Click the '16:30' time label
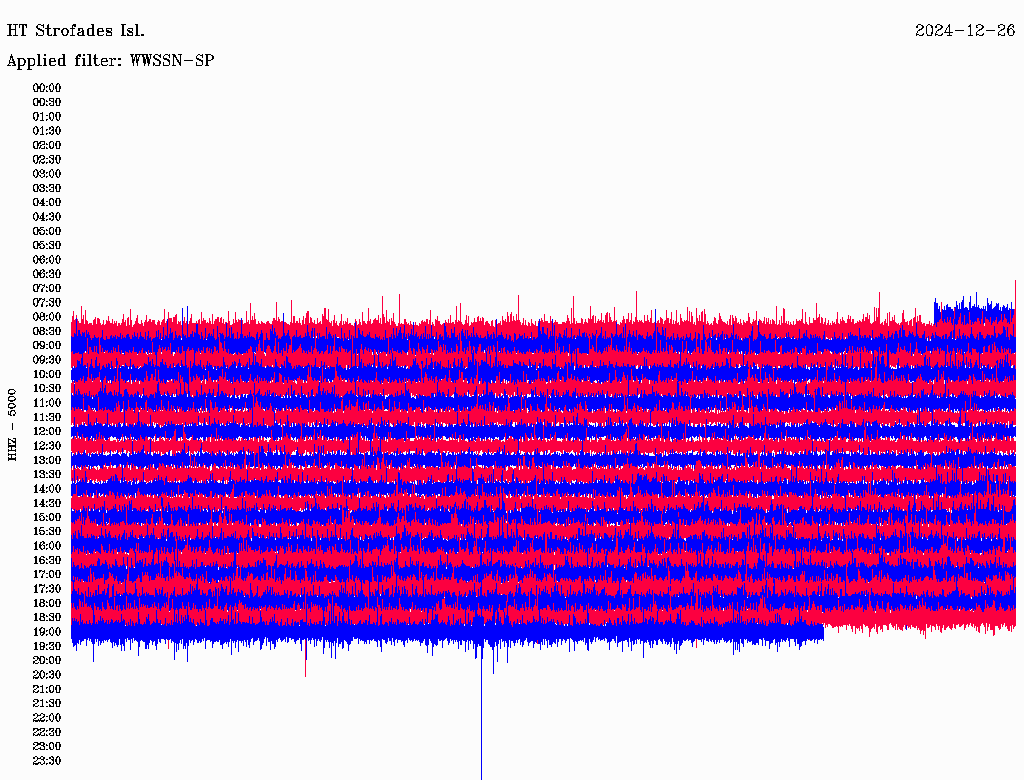The image size is (1024, 780). pos(47,561)
